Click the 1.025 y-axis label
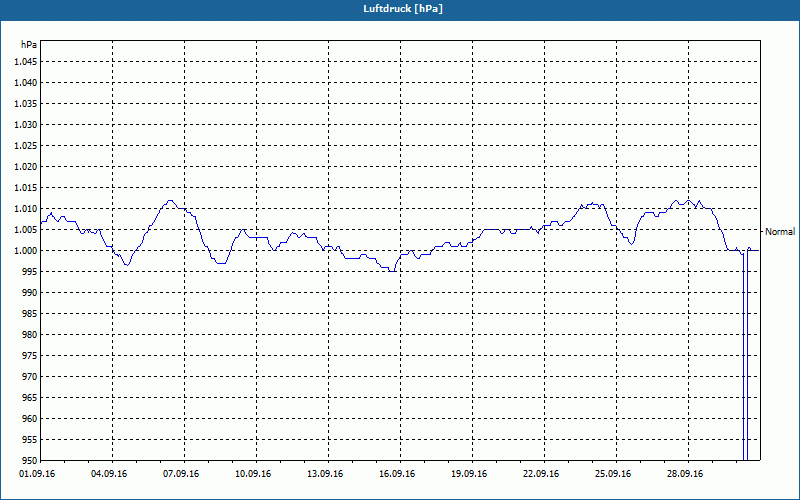Screen dimensions: 800x500 pyautogui.click(x=26, y=145)
